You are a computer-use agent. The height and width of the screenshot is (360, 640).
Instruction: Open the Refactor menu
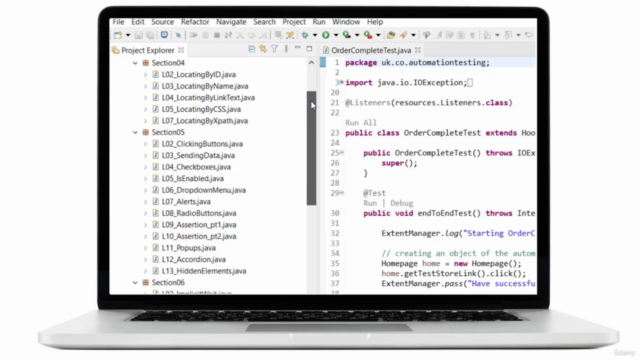click(x=195, y=22)
